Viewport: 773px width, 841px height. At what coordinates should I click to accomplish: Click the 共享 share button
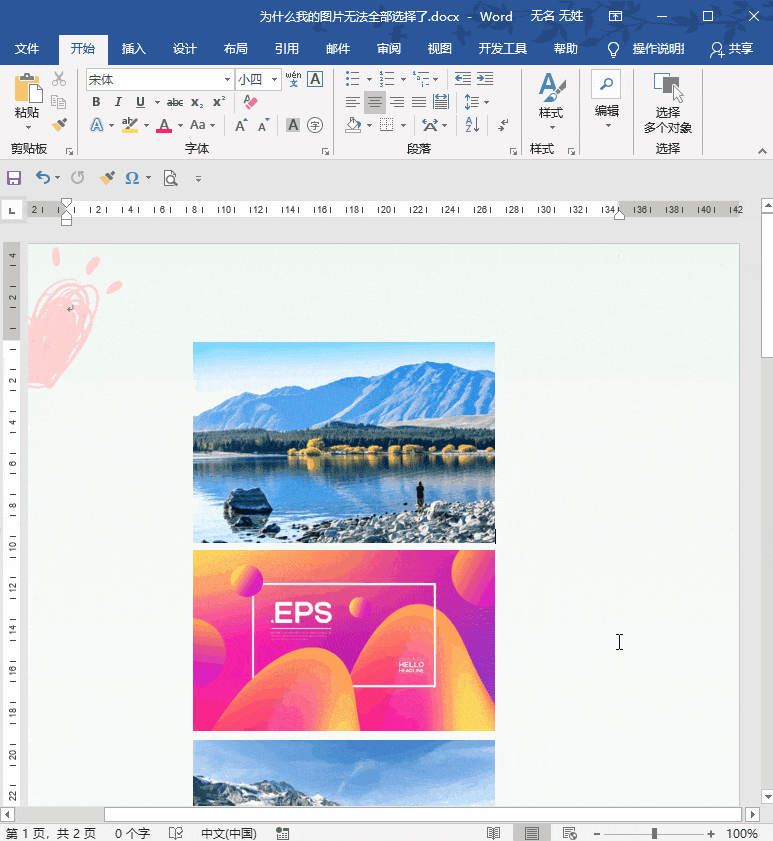731,49
